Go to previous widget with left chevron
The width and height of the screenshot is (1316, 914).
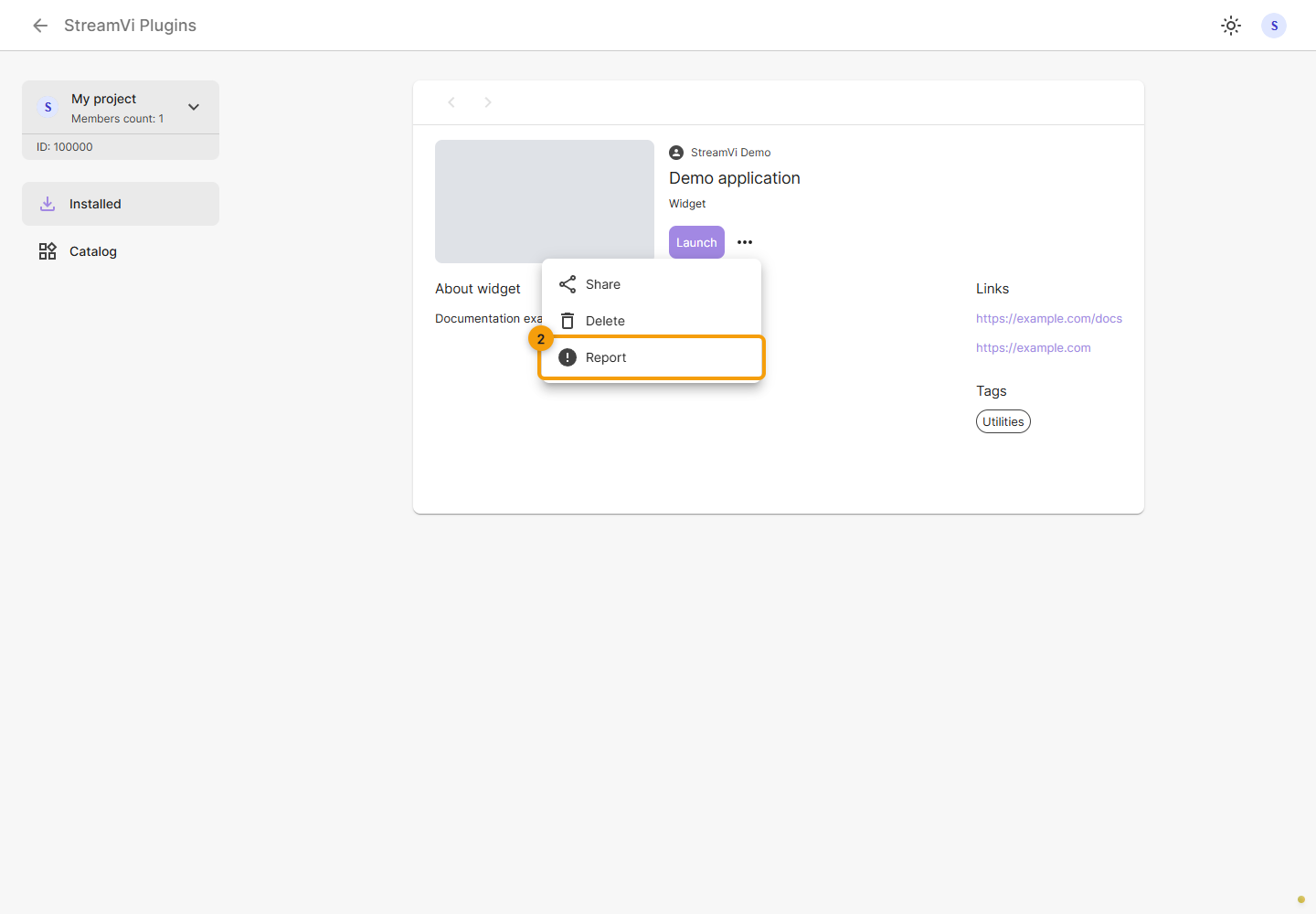tap(451, 102)
